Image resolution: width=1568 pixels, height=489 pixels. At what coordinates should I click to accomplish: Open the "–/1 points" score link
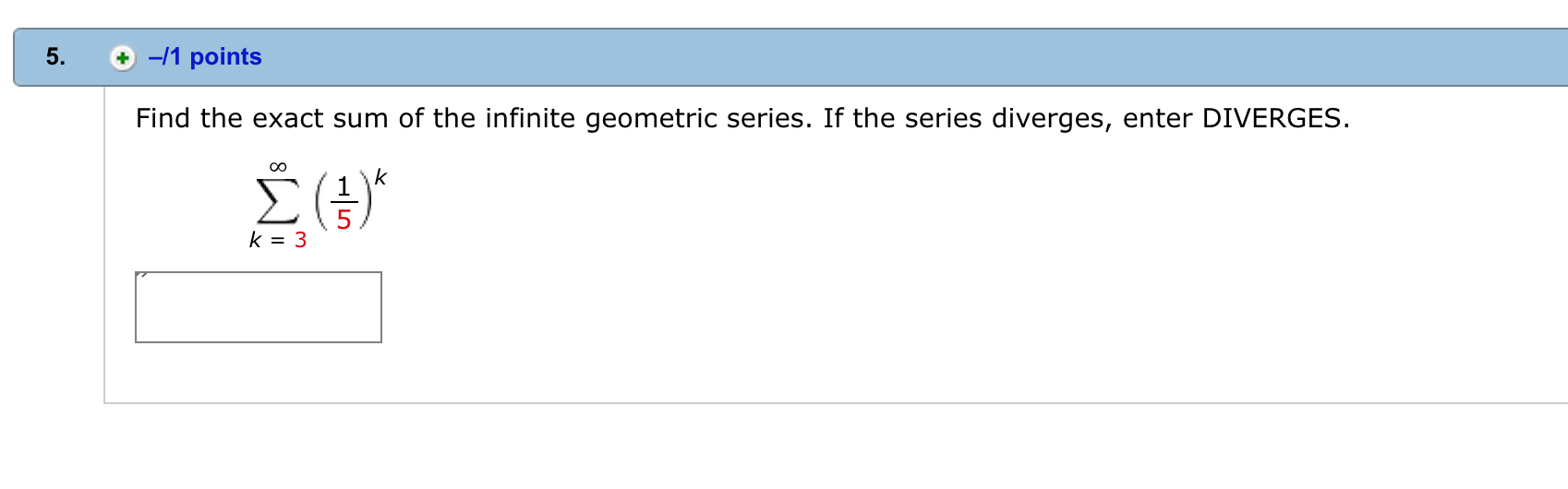tap(205, 57)
